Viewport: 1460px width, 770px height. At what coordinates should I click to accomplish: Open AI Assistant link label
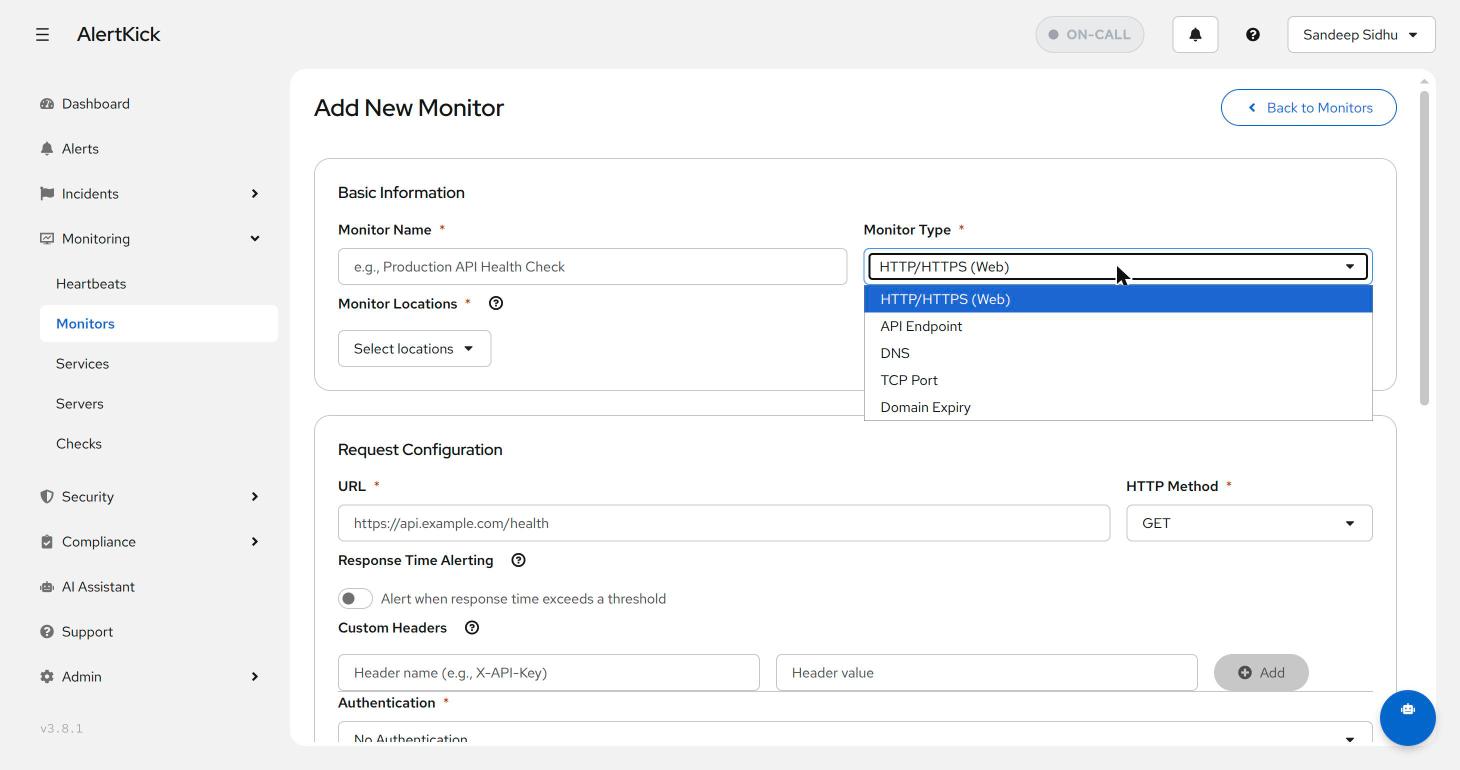pos(98,587)
